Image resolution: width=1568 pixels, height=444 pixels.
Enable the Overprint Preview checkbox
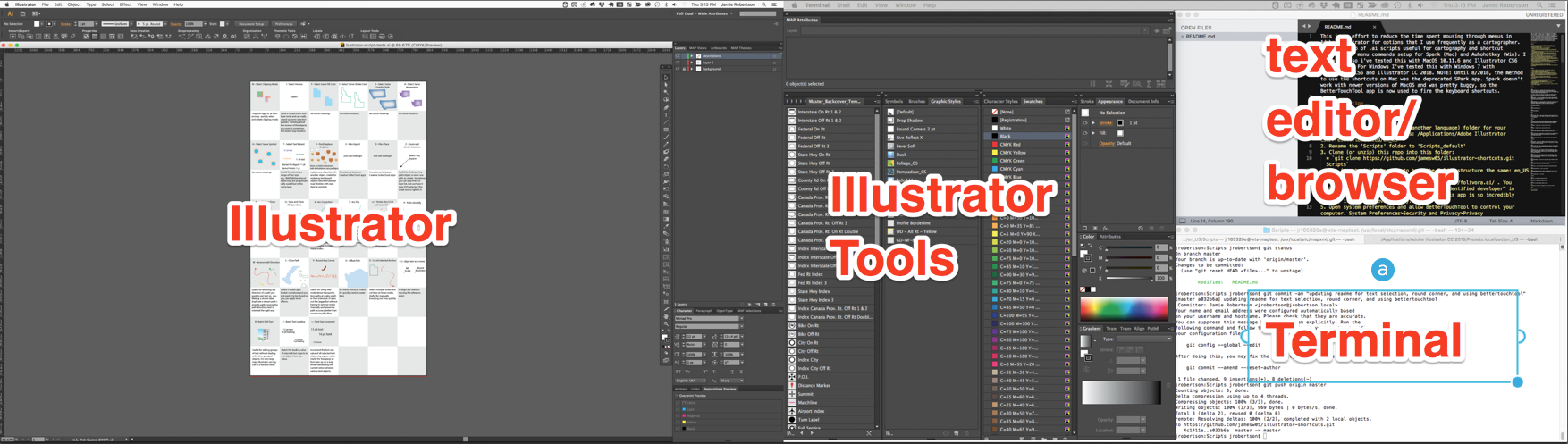[x=677, y=396]
